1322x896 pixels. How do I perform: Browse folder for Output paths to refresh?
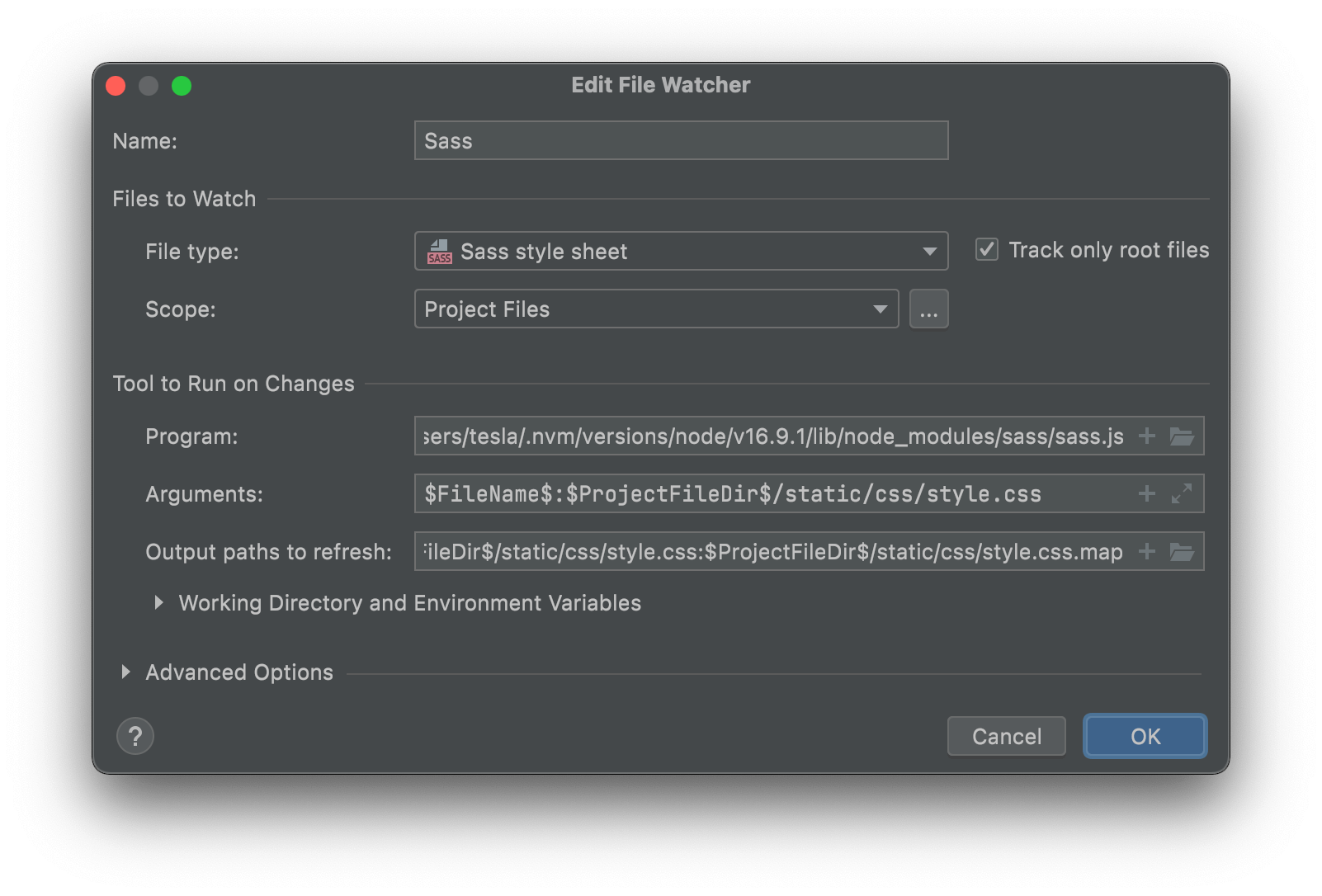1182,551
